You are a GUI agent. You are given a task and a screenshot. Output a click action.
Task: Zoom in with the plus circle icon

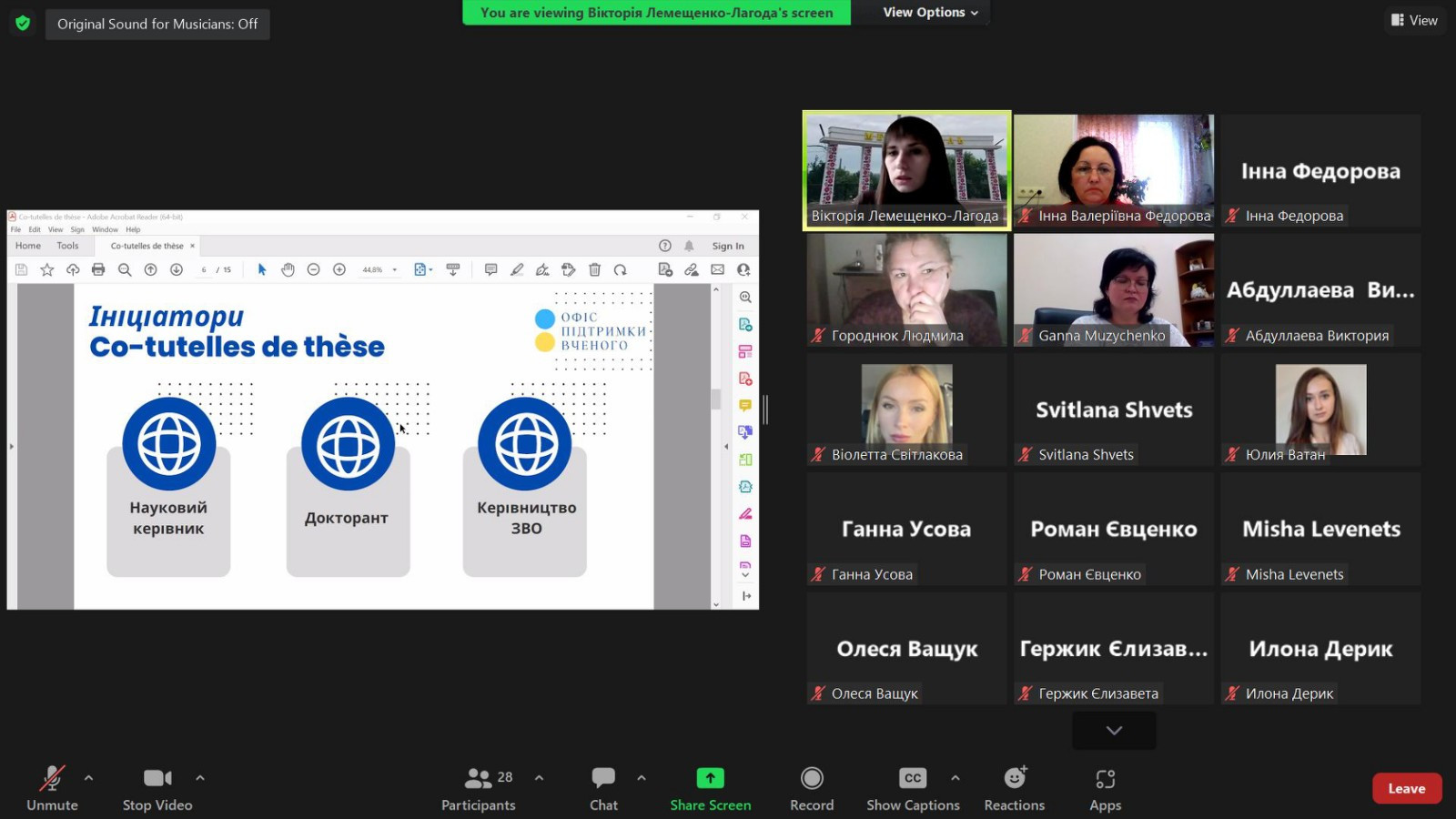pos(339,269)
